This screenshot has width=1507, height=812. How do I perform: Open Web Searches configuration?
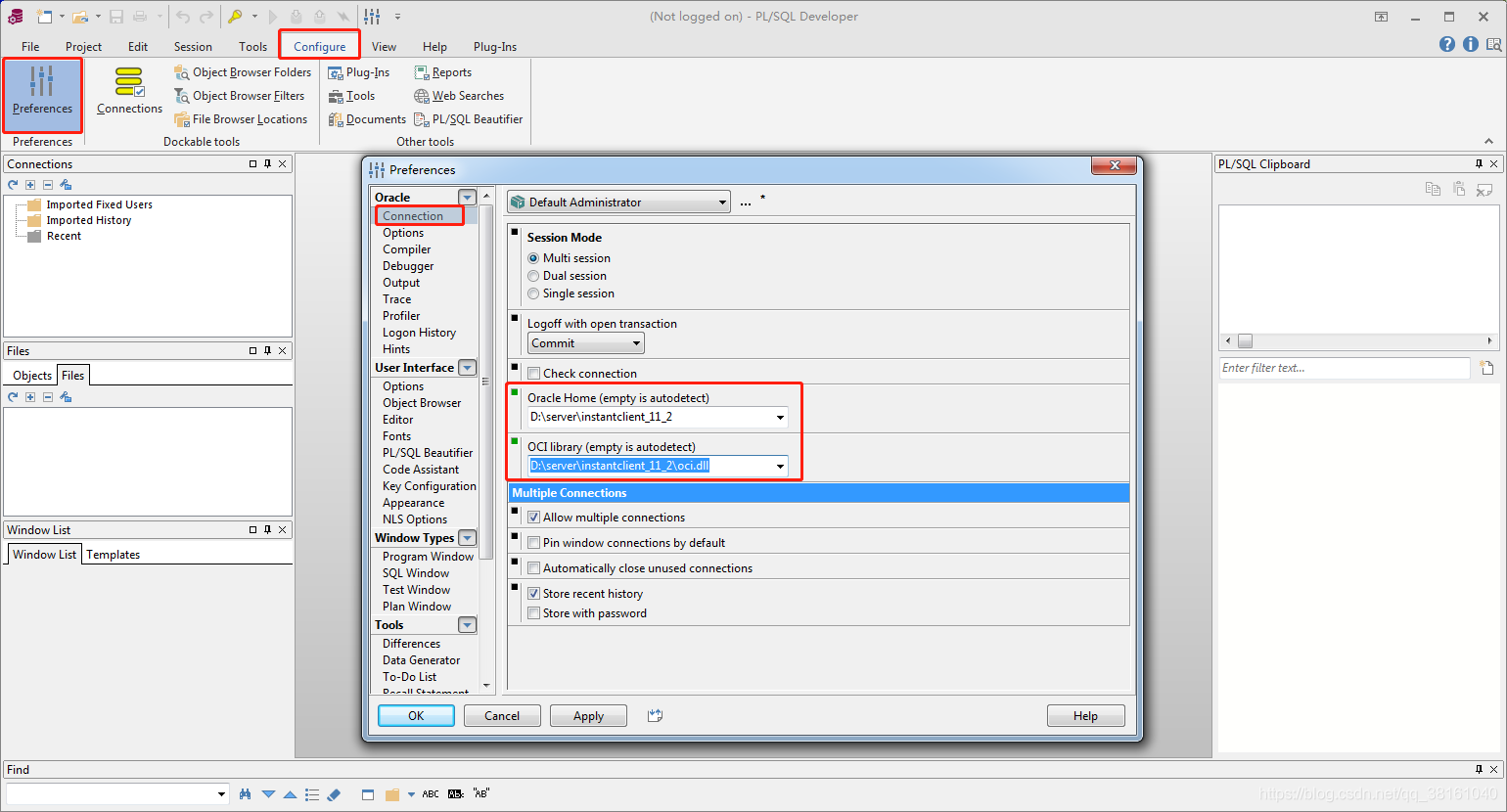459,96
